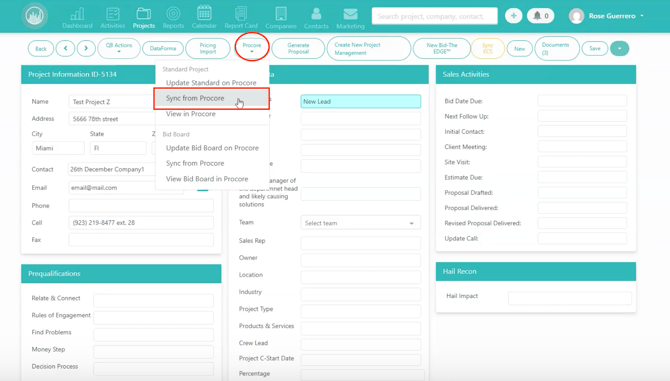The height and width of the screenshot is (381, 670).
Task: Click the State field Fl
Action: coord(118,148)
